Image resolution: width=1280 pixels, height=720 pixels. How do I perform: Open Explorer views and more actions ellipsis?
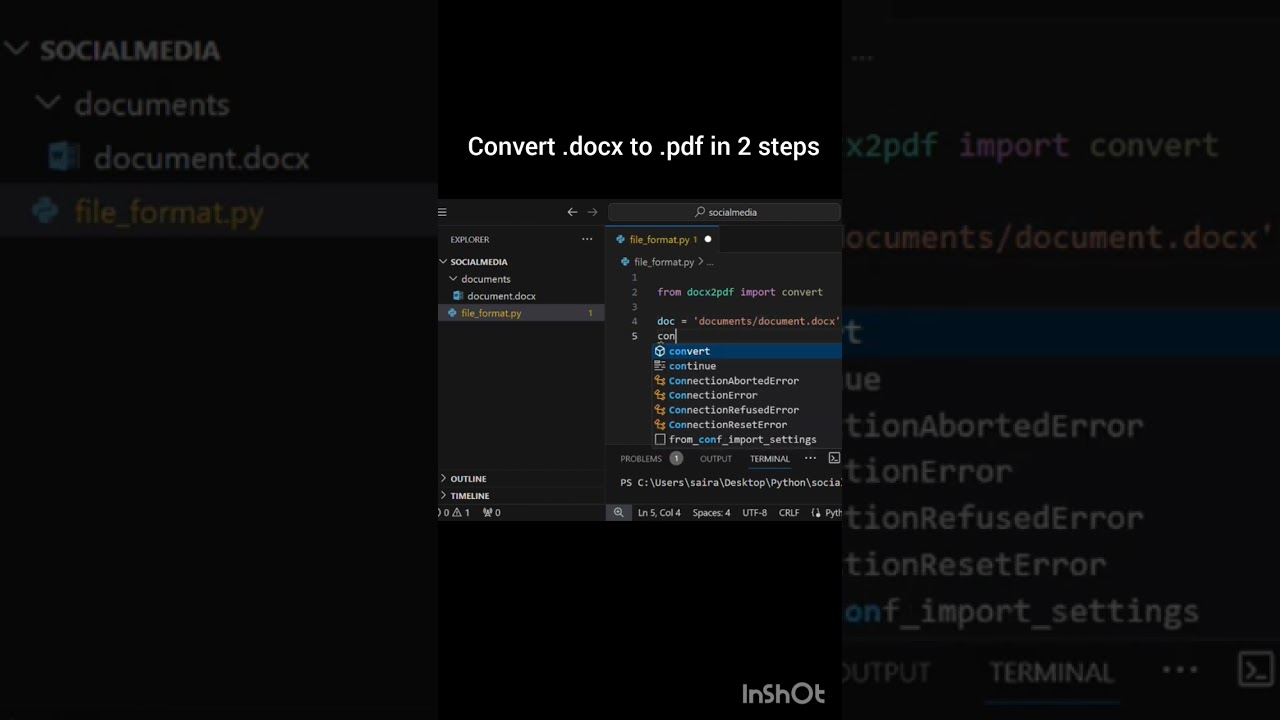tap(587, 239)
